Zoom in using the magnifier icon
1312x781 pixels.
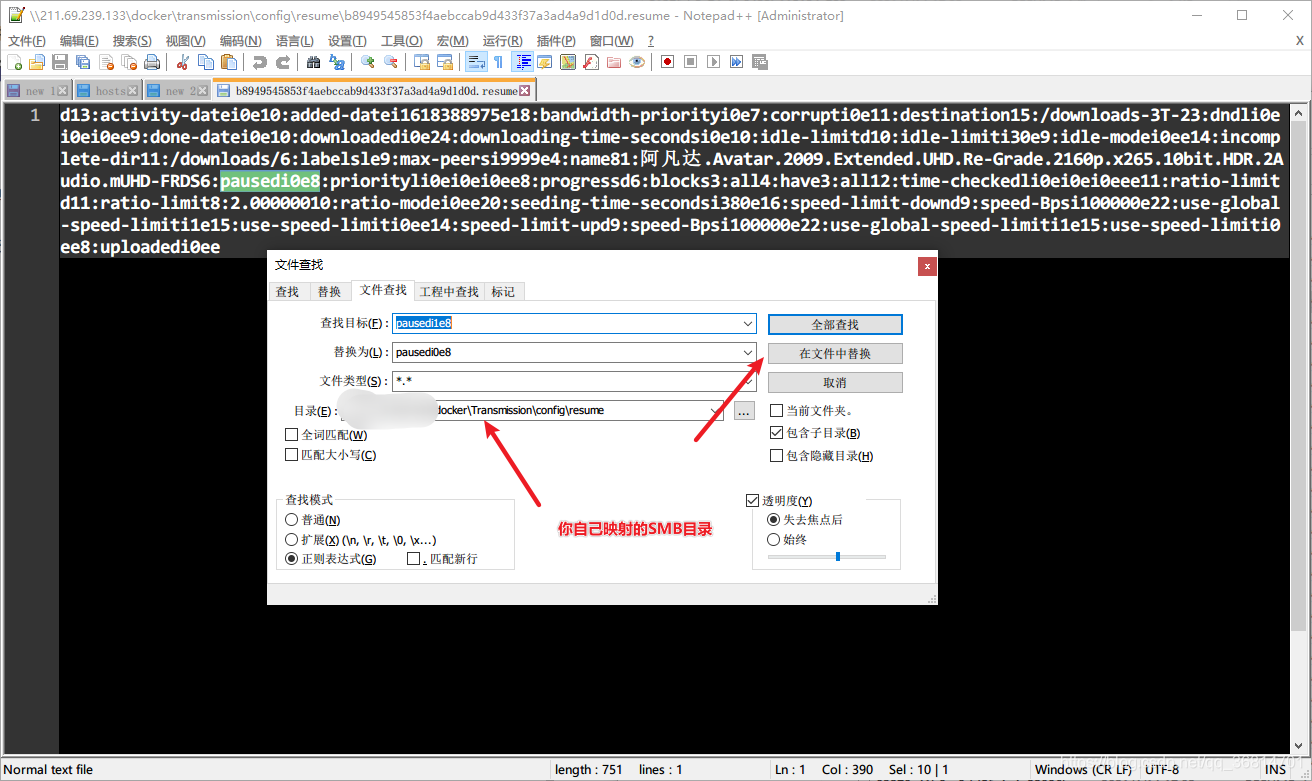point(368,62)
